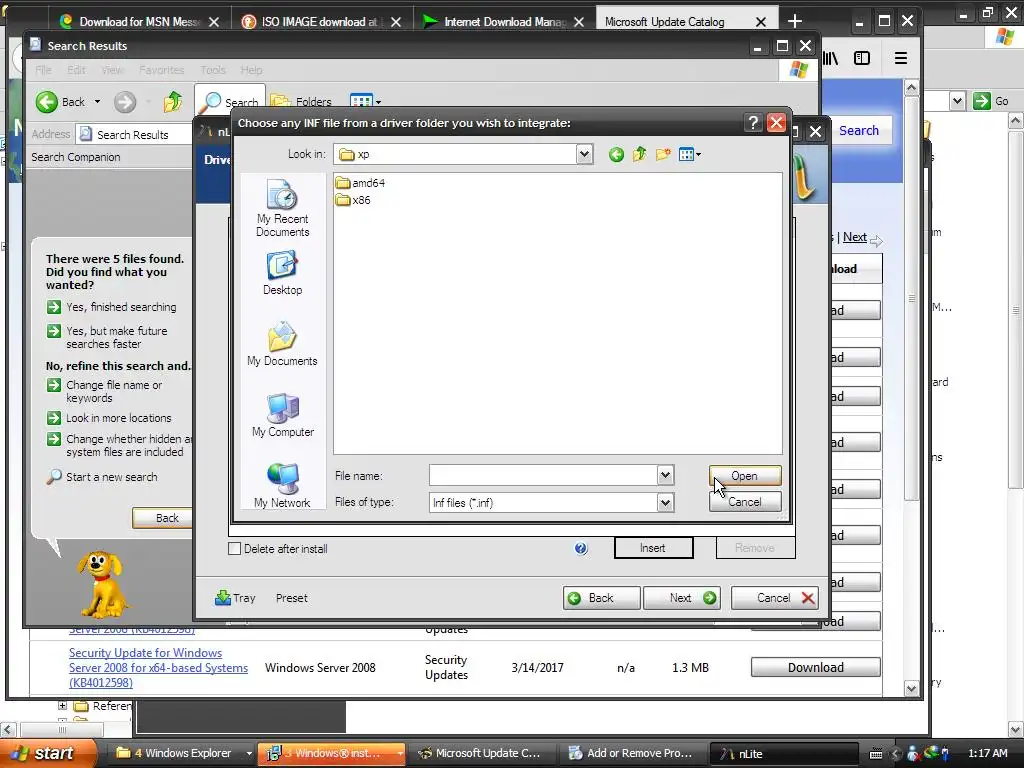
Task: Click Next link on Update Catalog results
Action: 854,237
